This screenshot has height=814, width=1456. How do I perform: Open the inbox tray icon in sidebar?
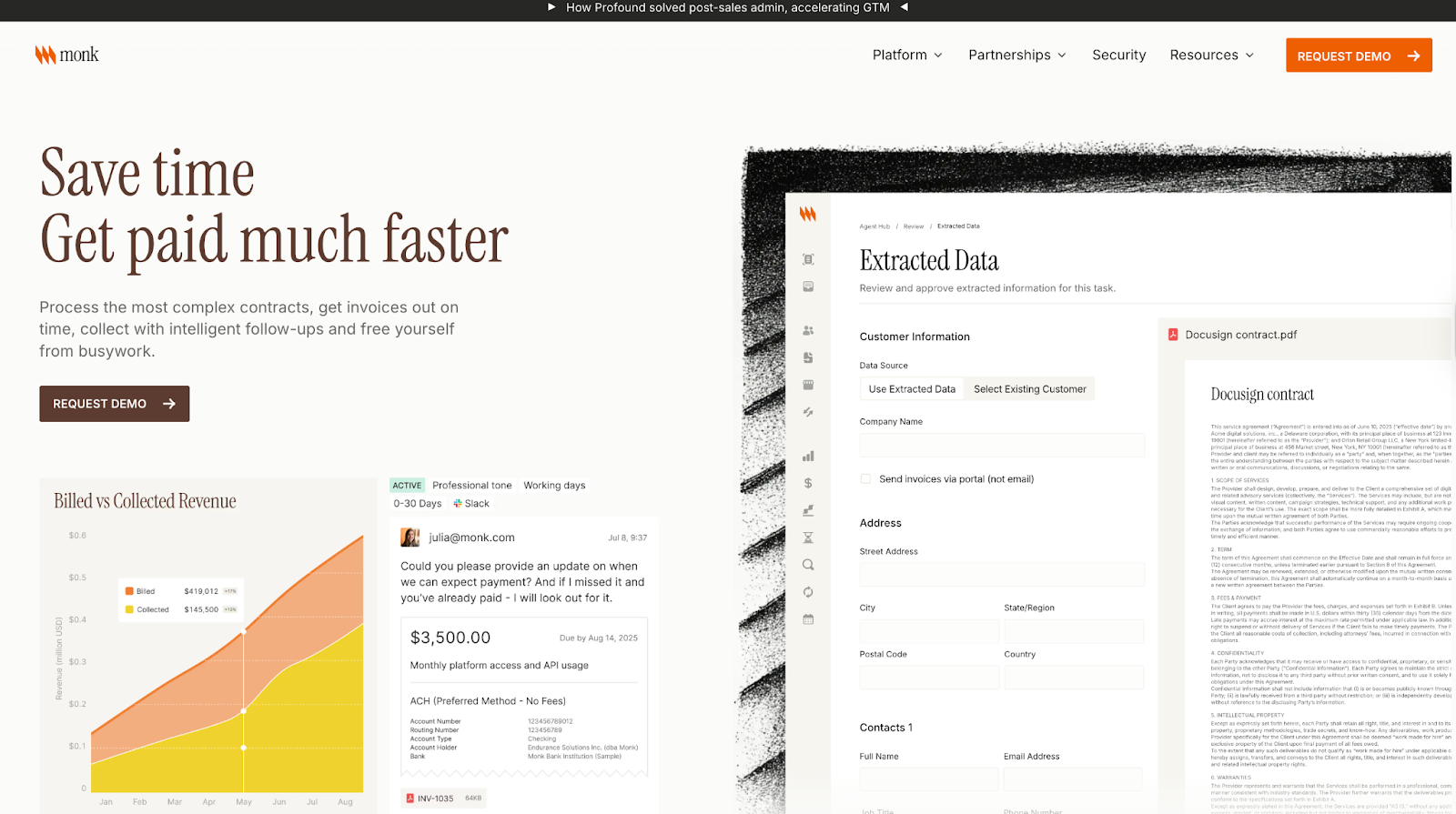808,286
